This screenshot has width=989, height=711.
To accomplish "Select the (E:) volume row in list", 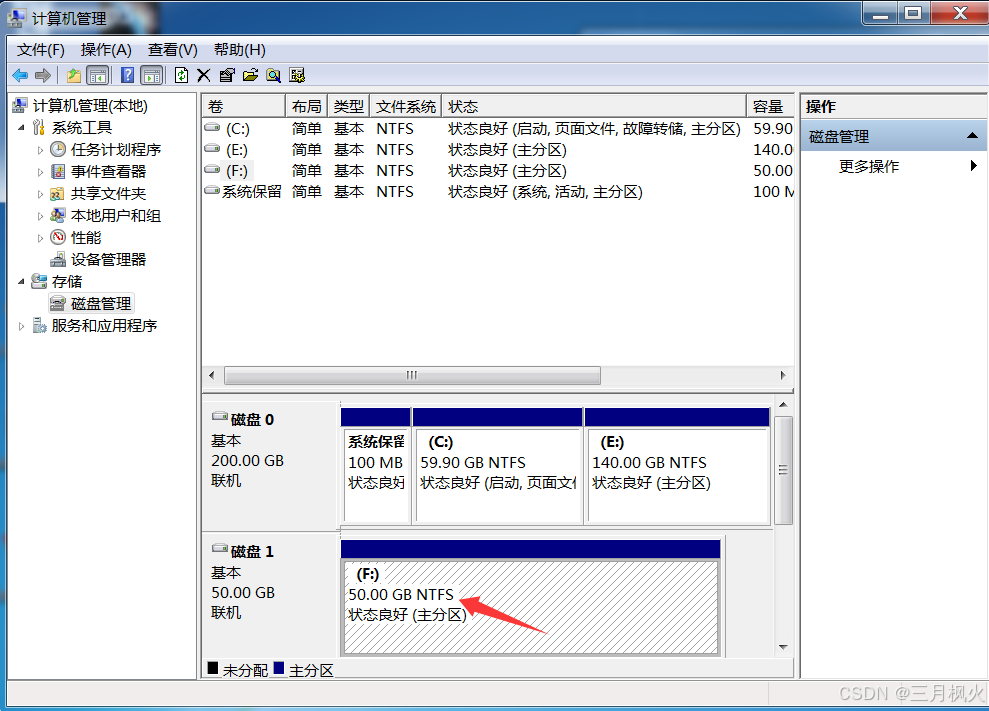I will pyautogui.click(x=498, y=150).
